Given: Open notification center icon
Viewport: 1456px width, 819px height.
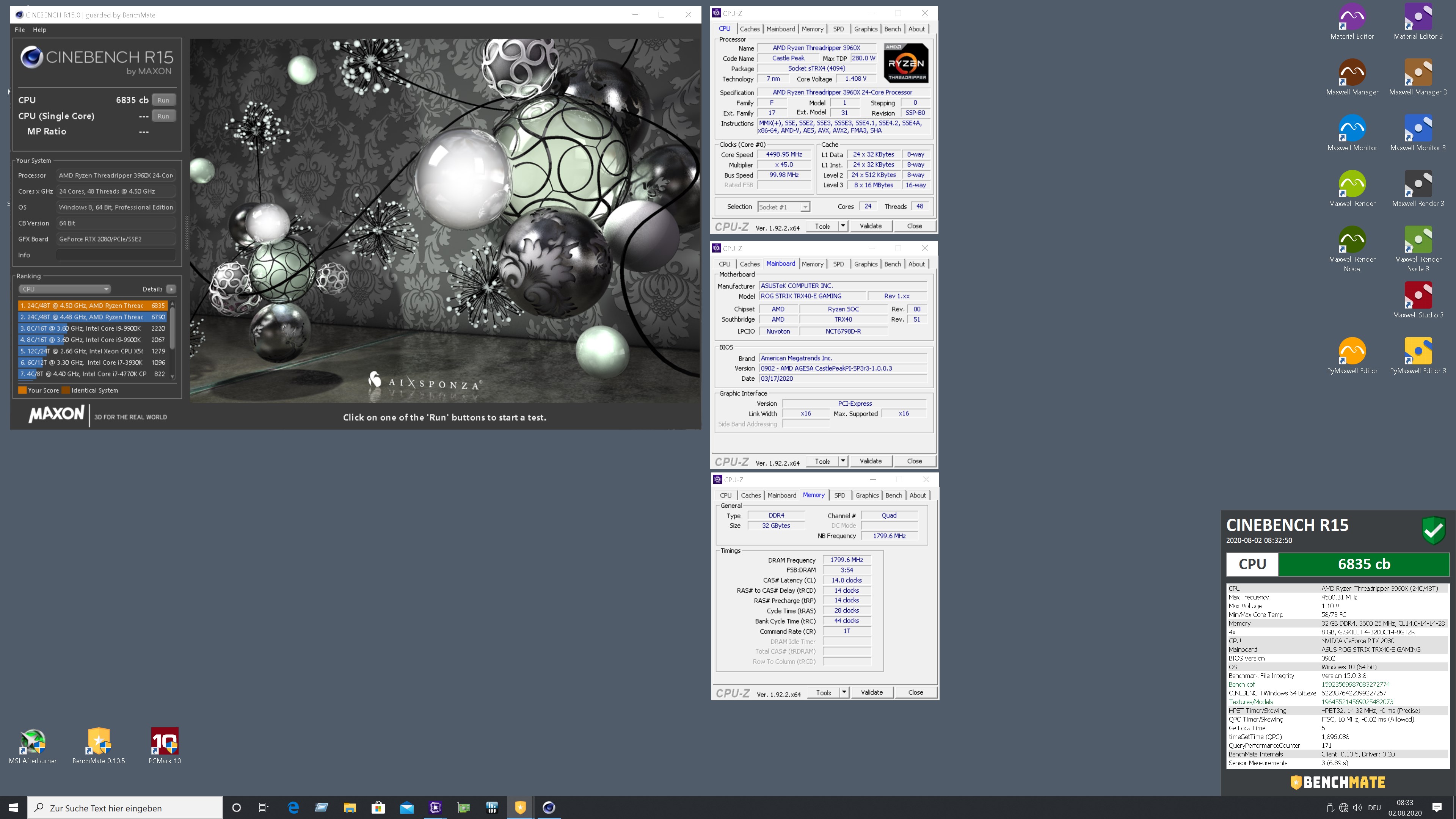Looking at the screenshot, I should (1437, 808).
